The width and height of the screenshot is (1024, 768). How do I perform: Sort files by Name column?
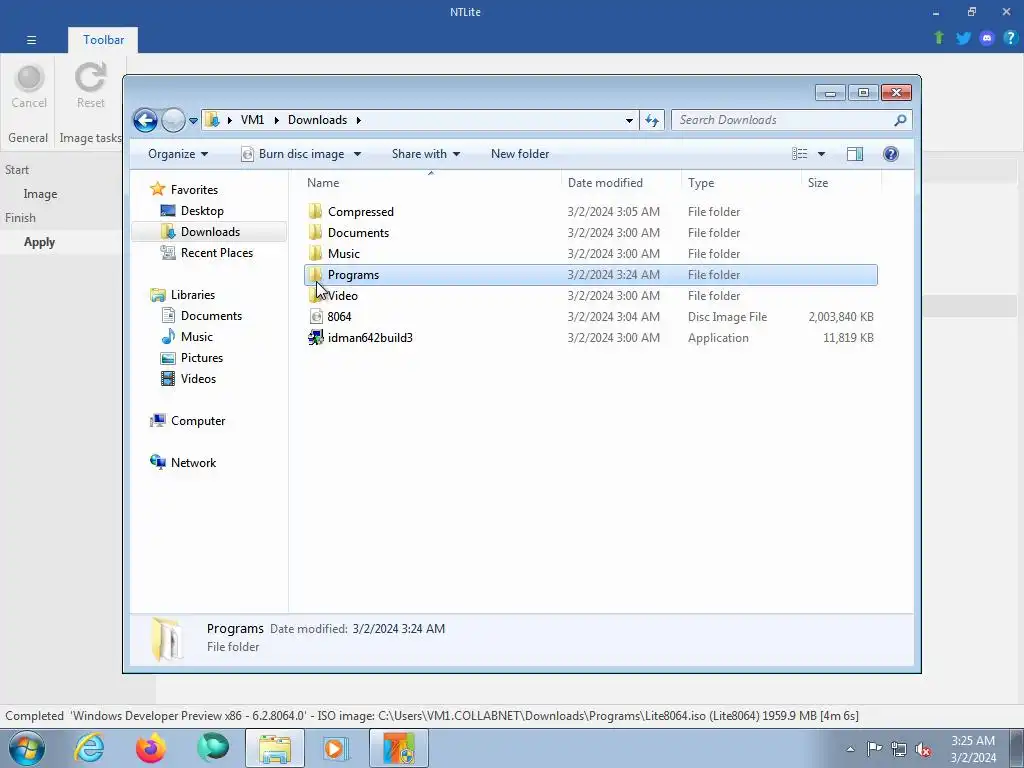(x=431, y=183)
